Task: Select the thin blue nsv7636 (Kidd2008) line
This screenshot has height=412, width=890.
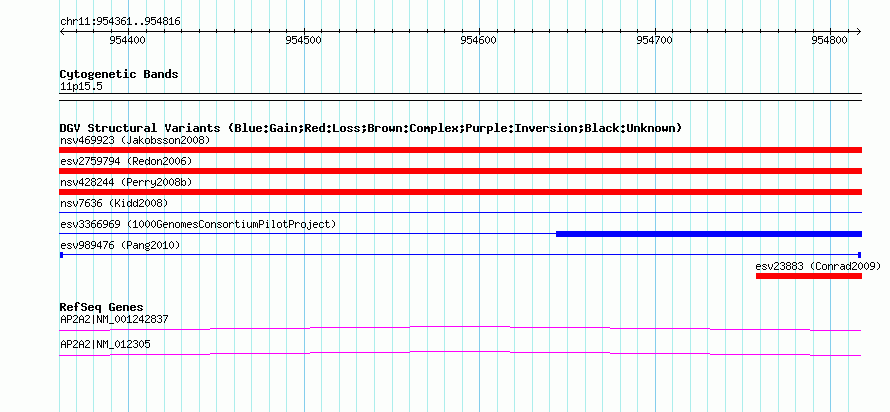Action: [460, 213]
